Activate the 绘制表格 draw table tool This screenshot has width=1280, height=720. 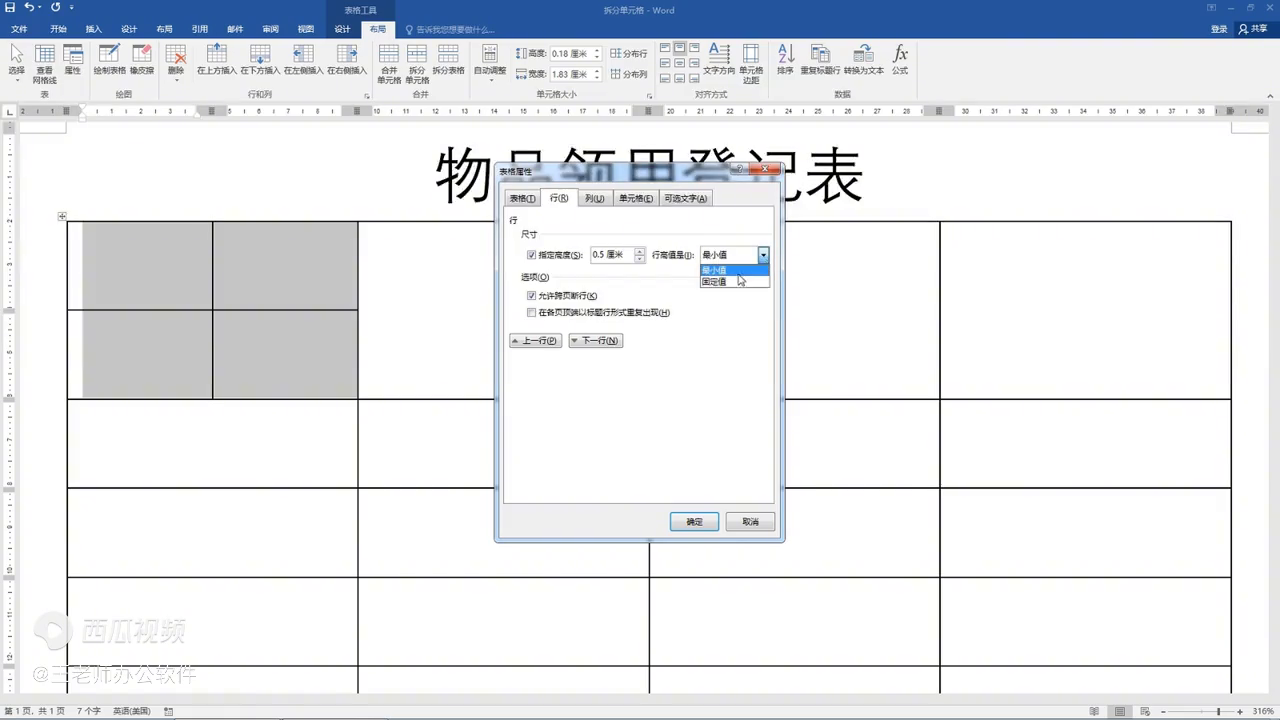(109, 60)
